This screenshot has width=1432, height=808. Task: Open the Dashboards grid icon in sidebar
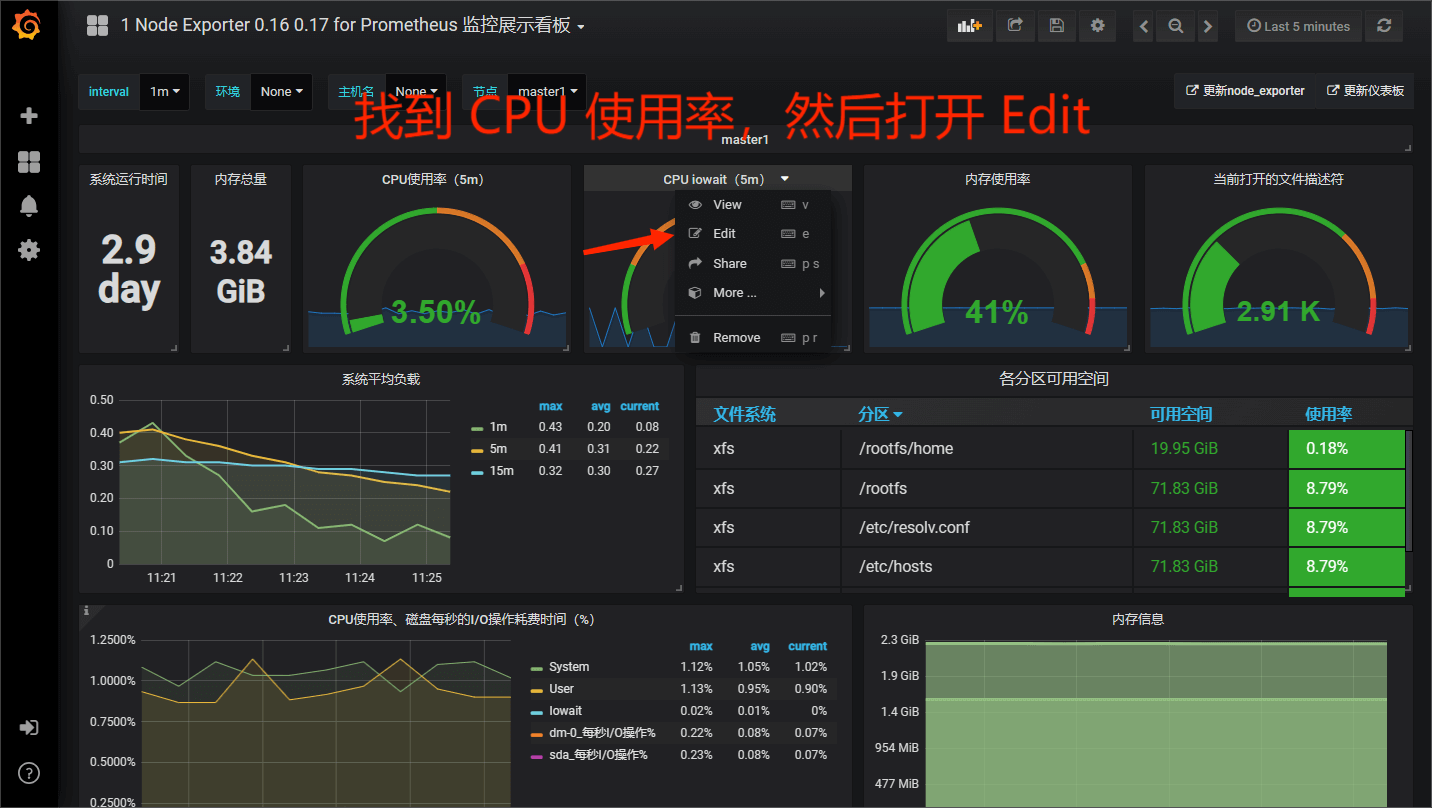point(29,162)
